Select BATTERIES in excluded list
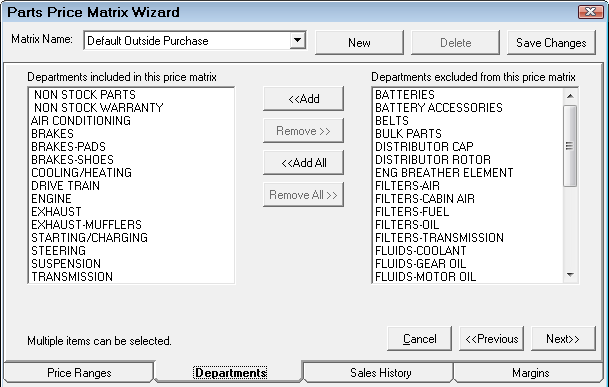Image resolution: width=609 pixels, height=387 pixels. pyautogui.click(x=468, y=95)
